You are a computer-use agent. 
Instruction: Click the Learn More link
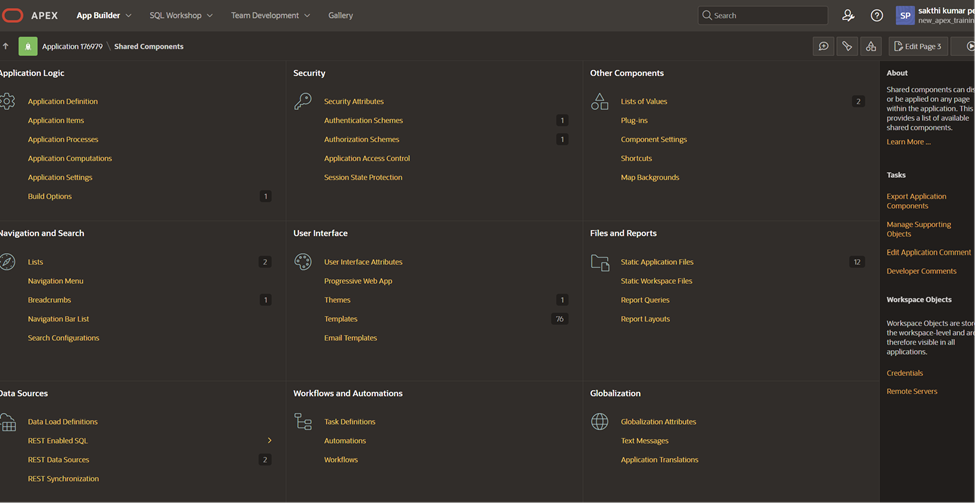coord(908,142)
